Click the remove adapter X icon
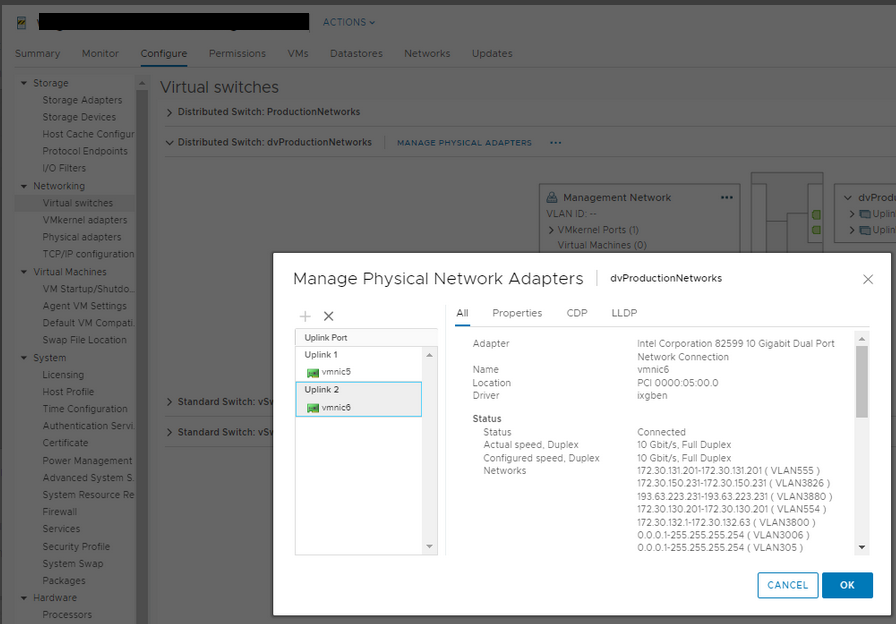 click(x=329, y=316)
